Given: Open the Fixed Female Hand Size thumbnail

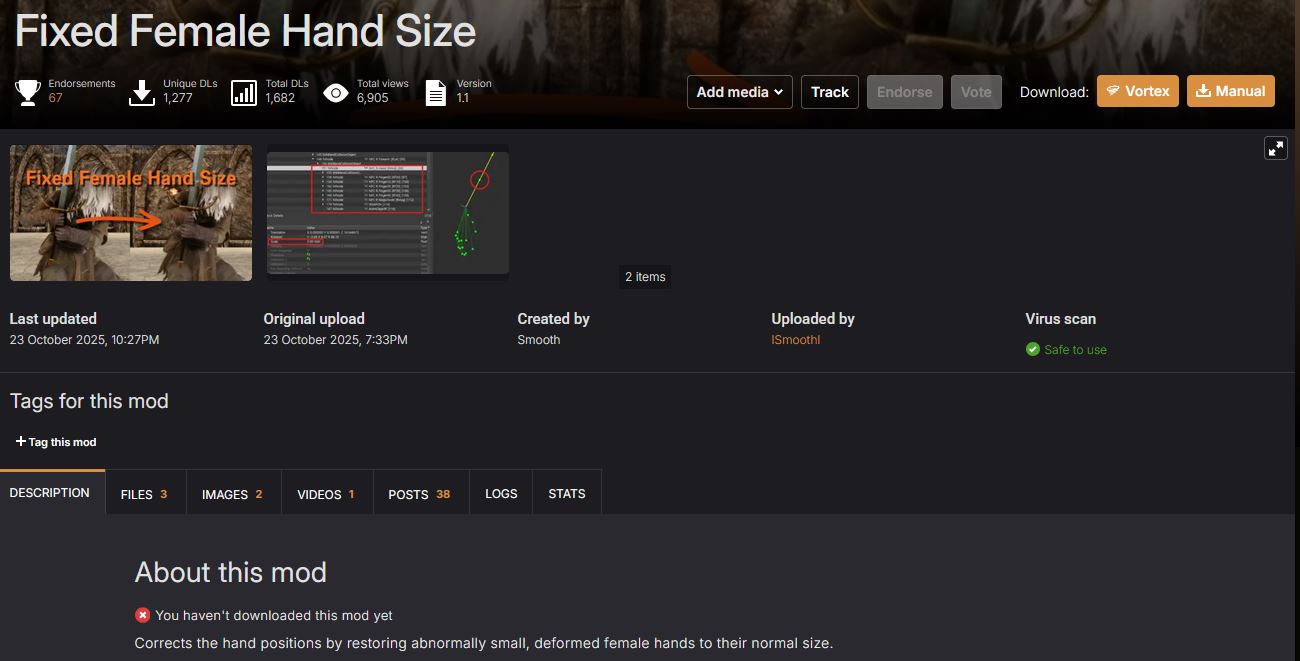Looking at the screenshot, I should [x=131, y=212].
